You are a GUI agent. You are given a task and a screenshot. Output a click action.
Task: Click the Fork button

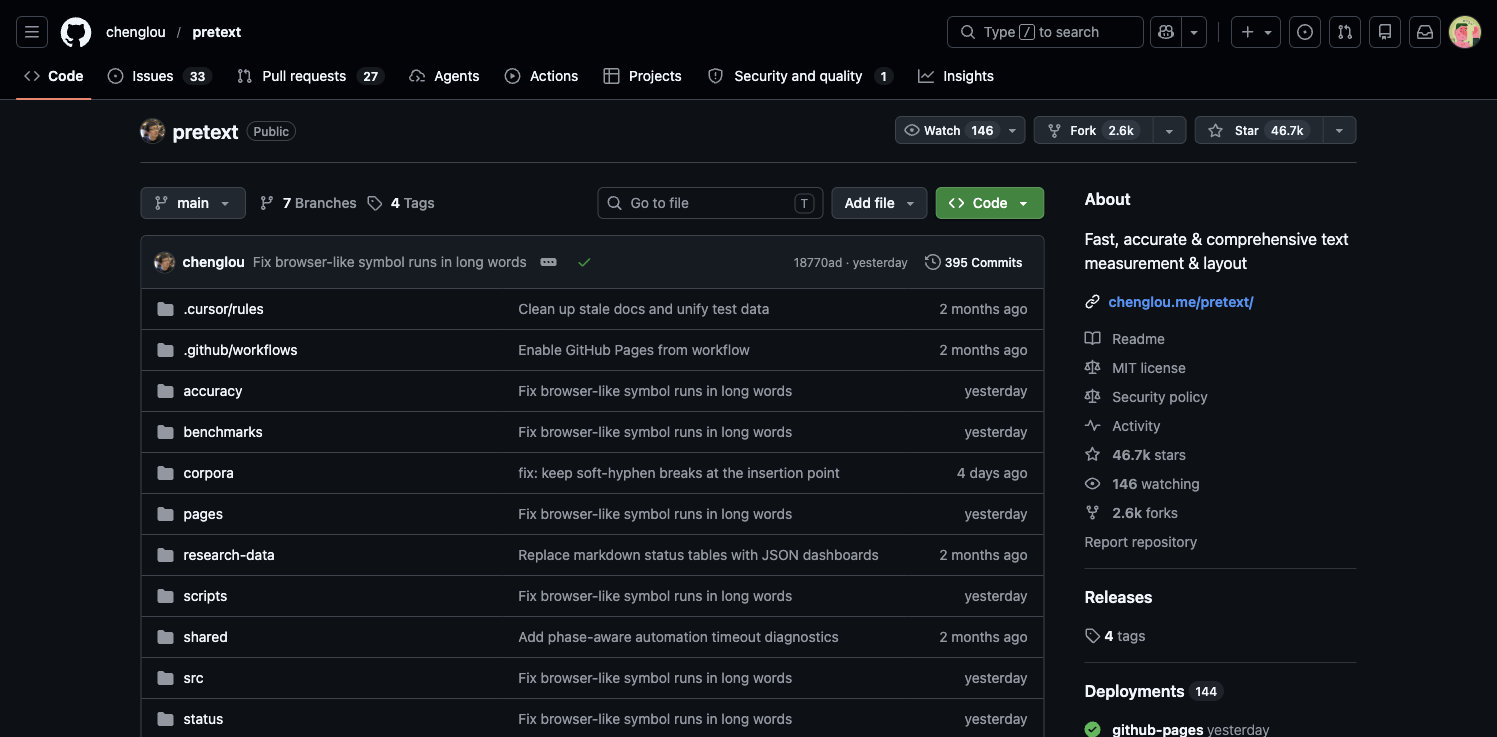point(1093,130)
